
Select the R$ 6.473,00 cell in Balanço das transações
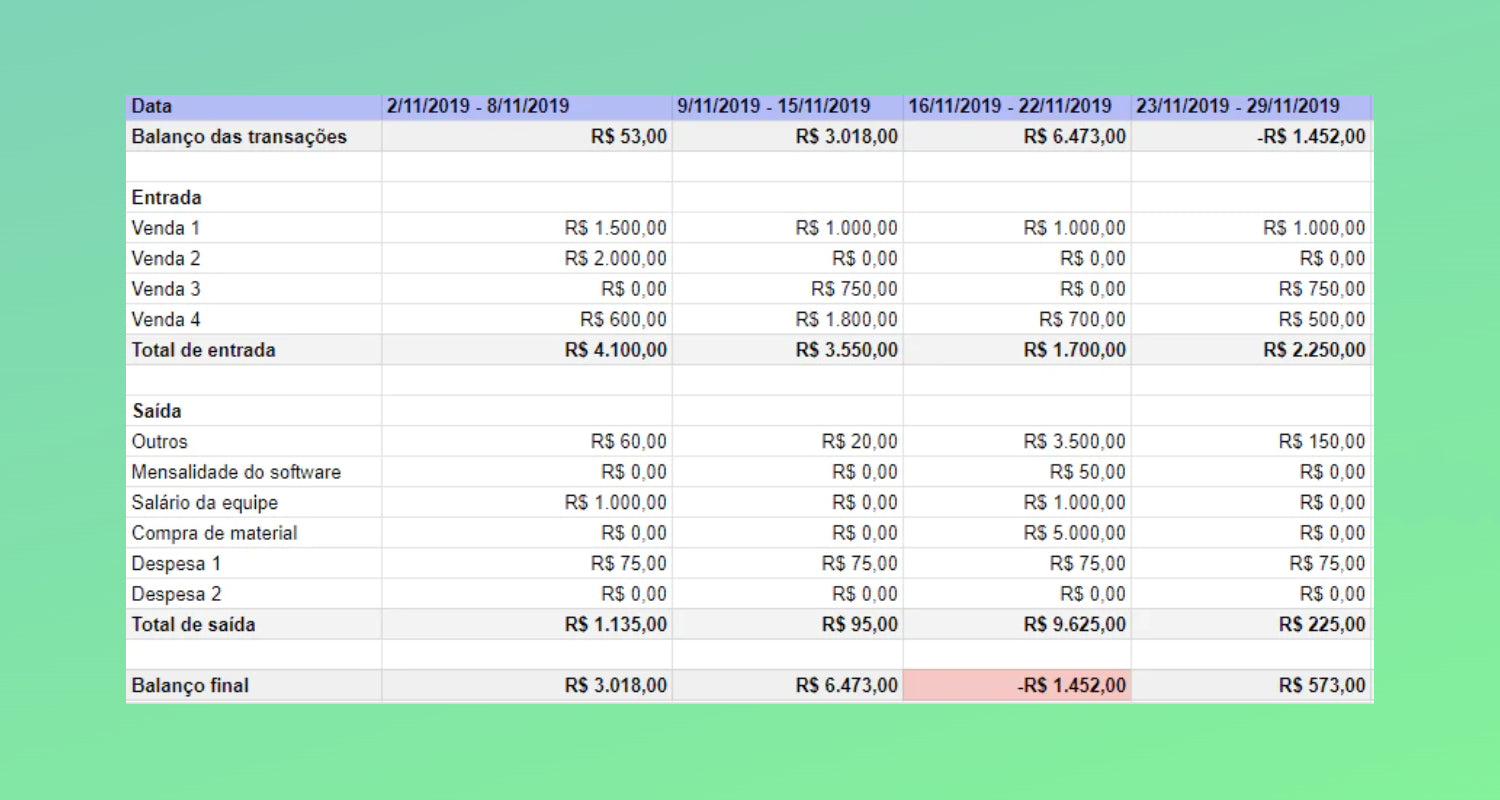pos(1017,137)
